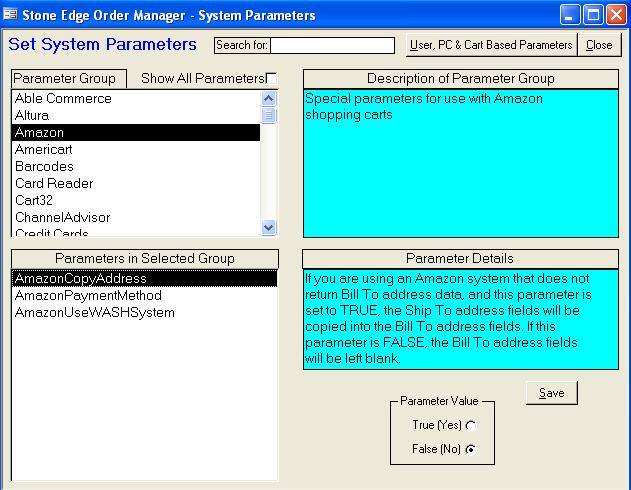Screen dimensions: 631x490
Task: Select Barcodes parameter group
Action: (136, 166)
